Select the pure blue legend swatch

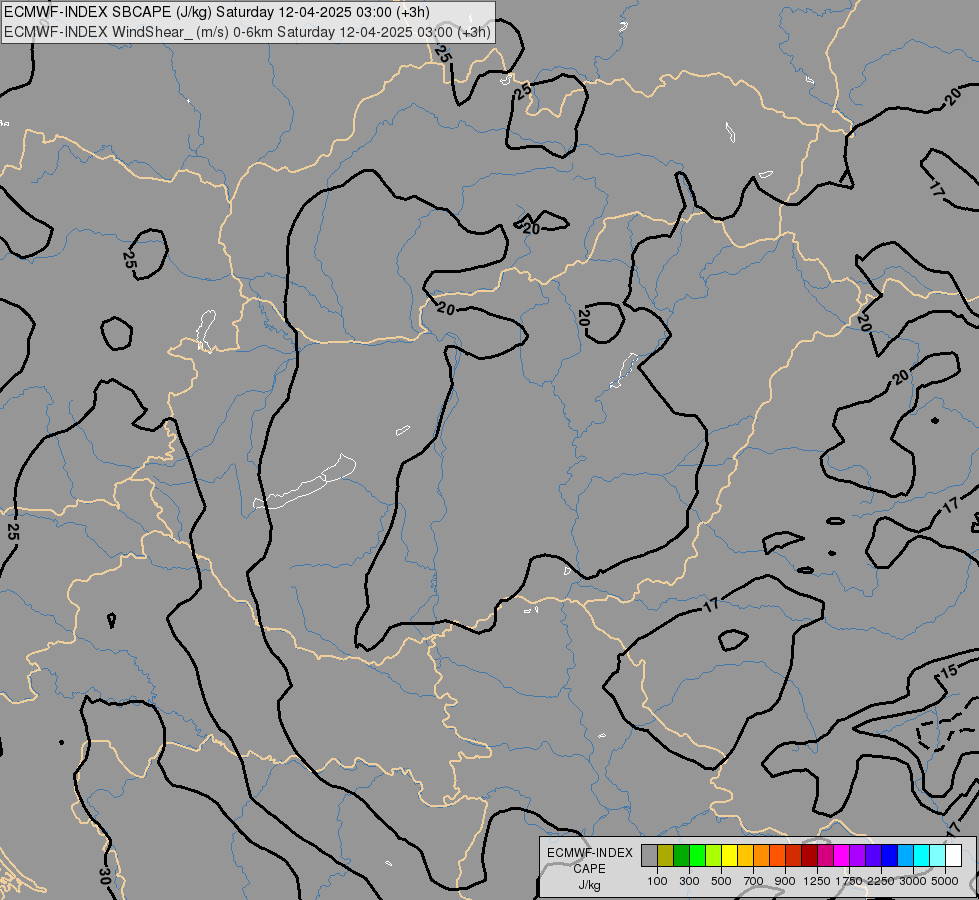(890, 855)
